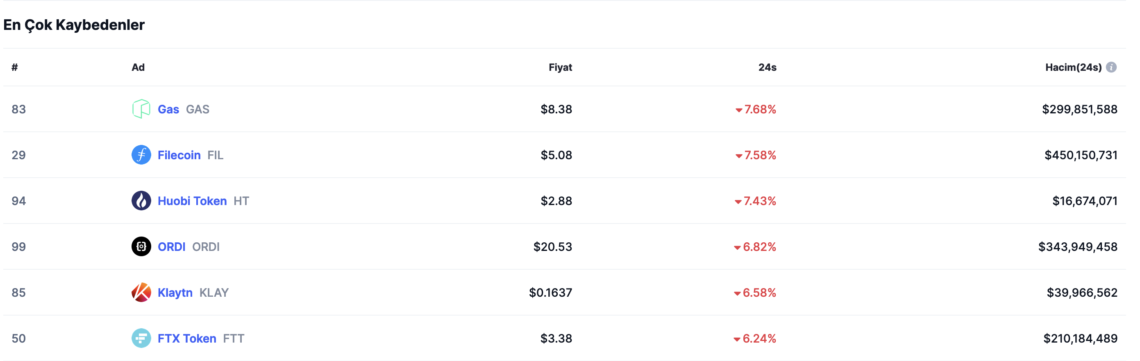Click the Huobi Token flame icon

point(141,200)
